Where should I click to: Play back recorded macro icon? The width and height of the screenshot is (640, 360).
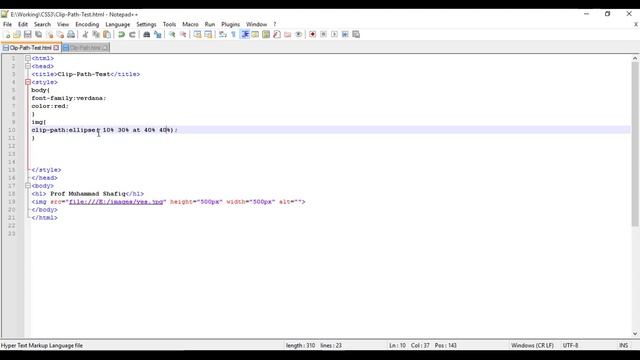tap(334, 35)
